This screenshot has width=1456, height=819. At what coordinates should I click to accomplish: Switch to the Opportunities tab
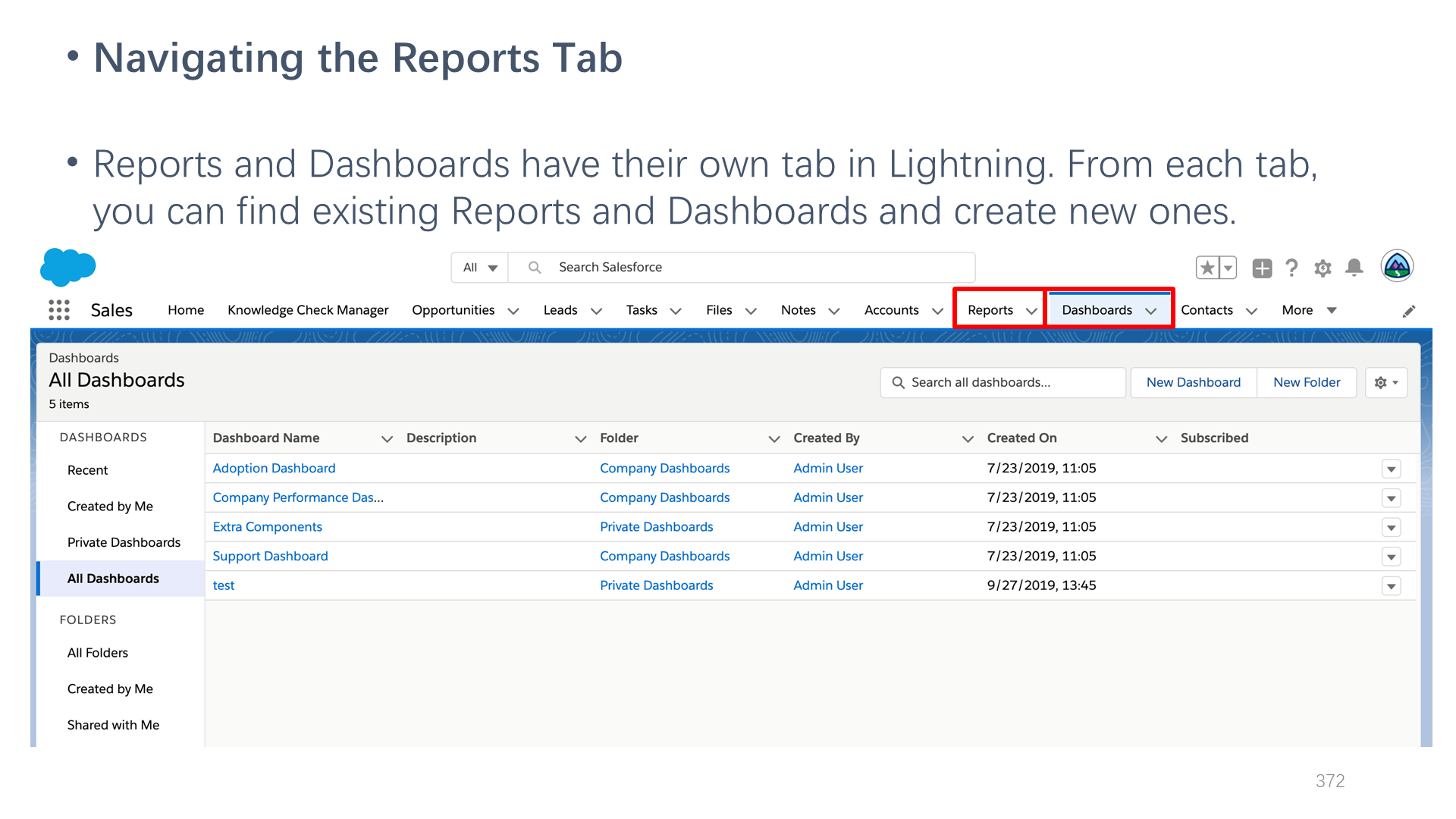point(453,310)
